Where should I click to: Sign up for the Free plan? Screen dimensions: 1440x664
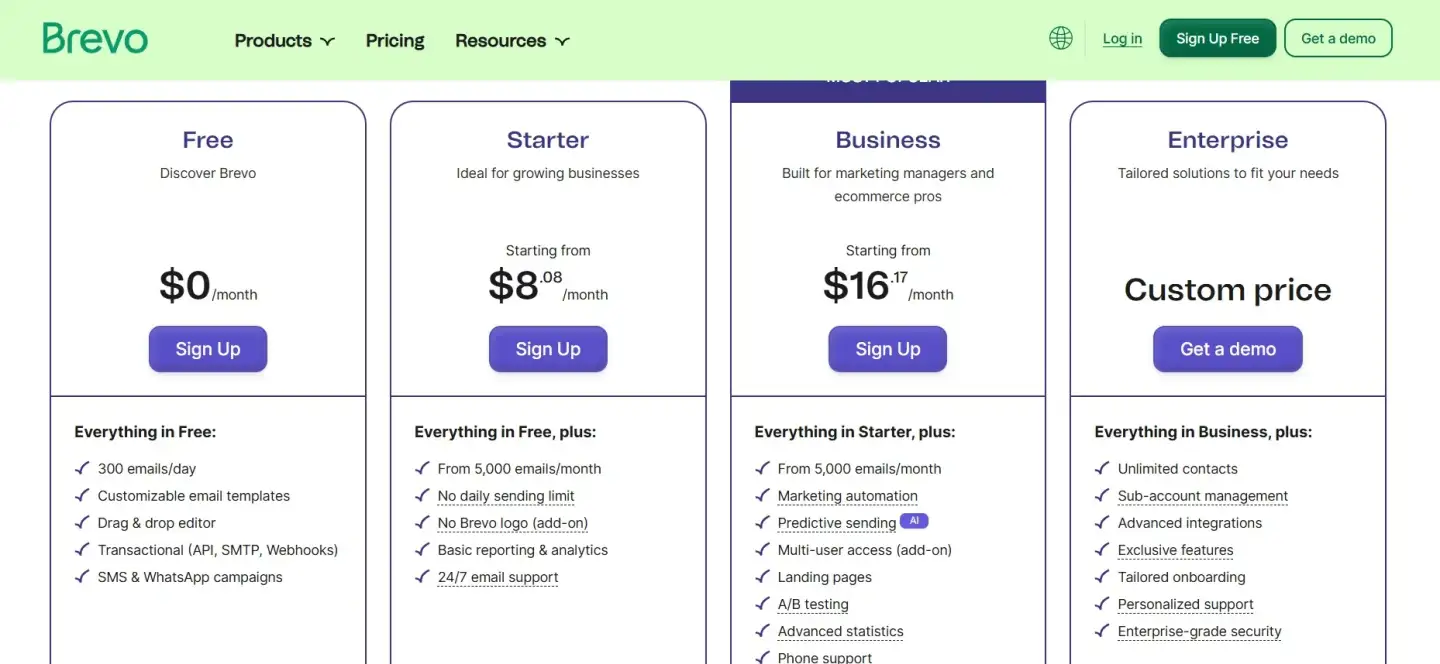click(x=208, y=349)
